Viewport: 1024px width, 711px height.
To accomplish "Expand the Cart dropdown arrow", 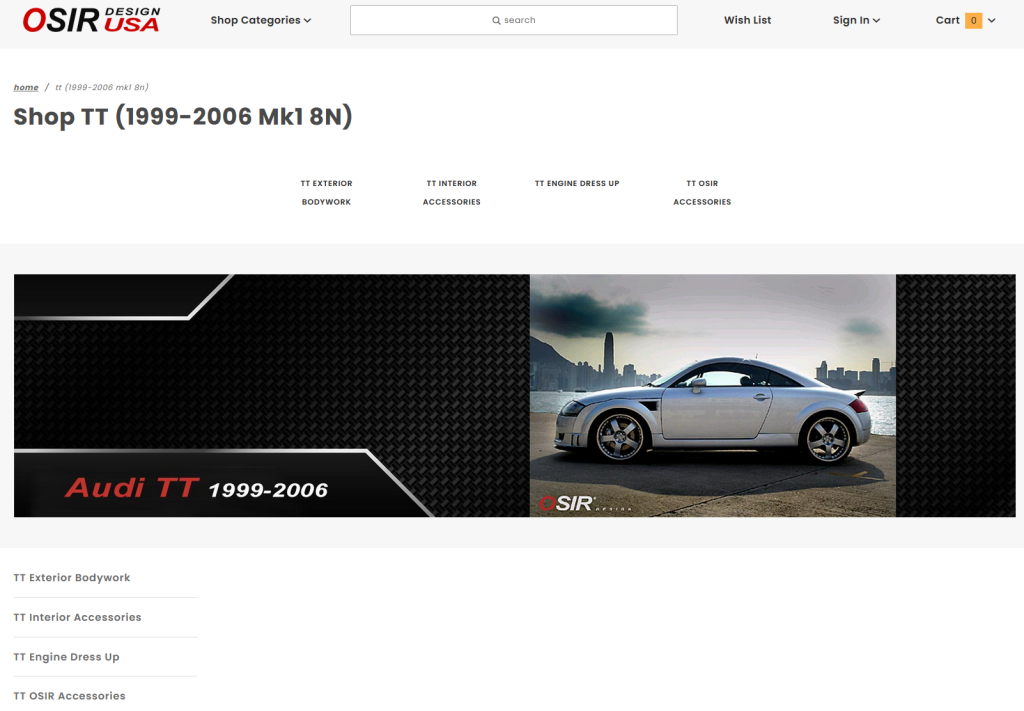I will tap(992, 20).
